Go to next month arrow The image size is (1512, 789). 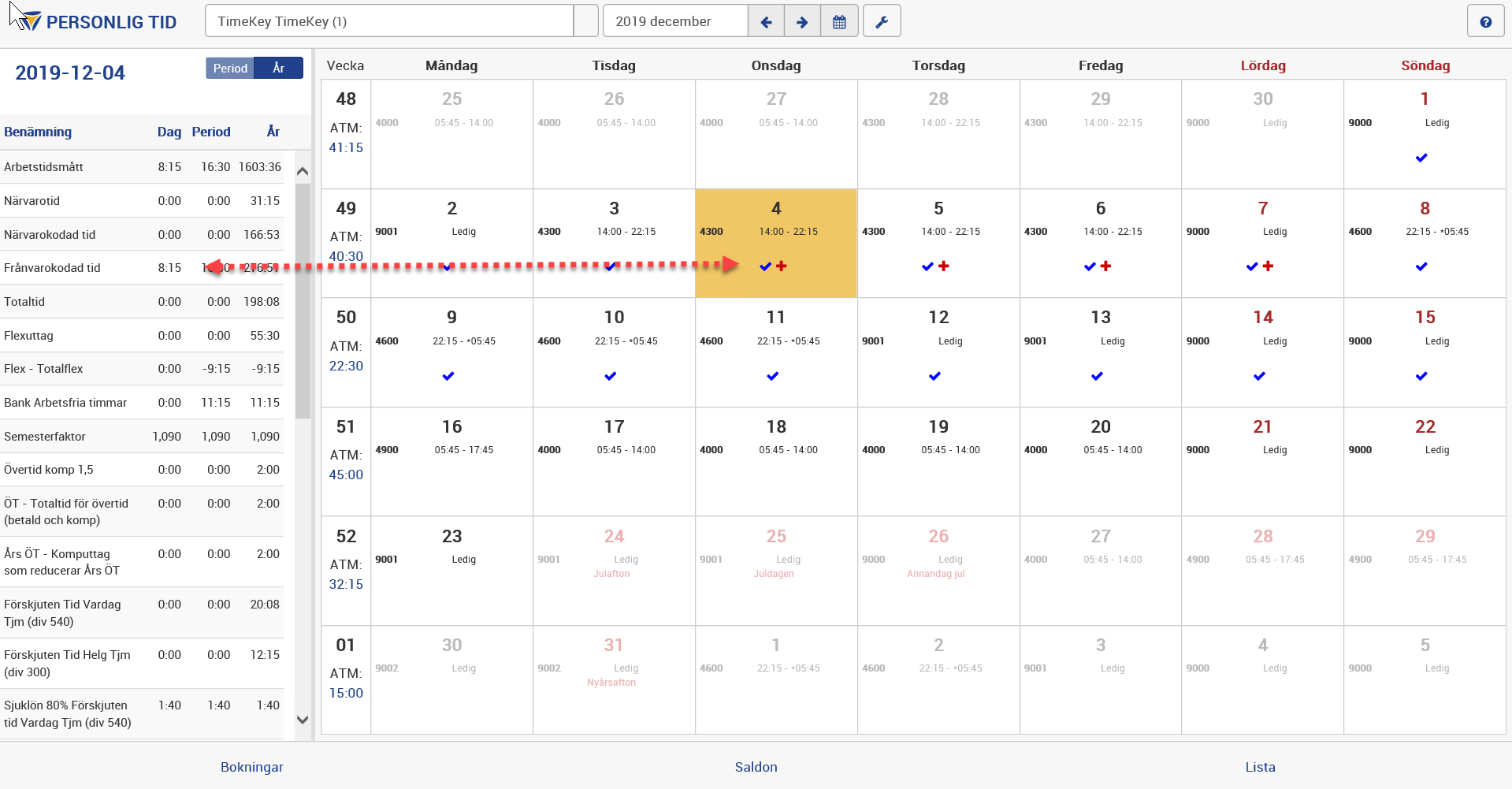(802, 21)
